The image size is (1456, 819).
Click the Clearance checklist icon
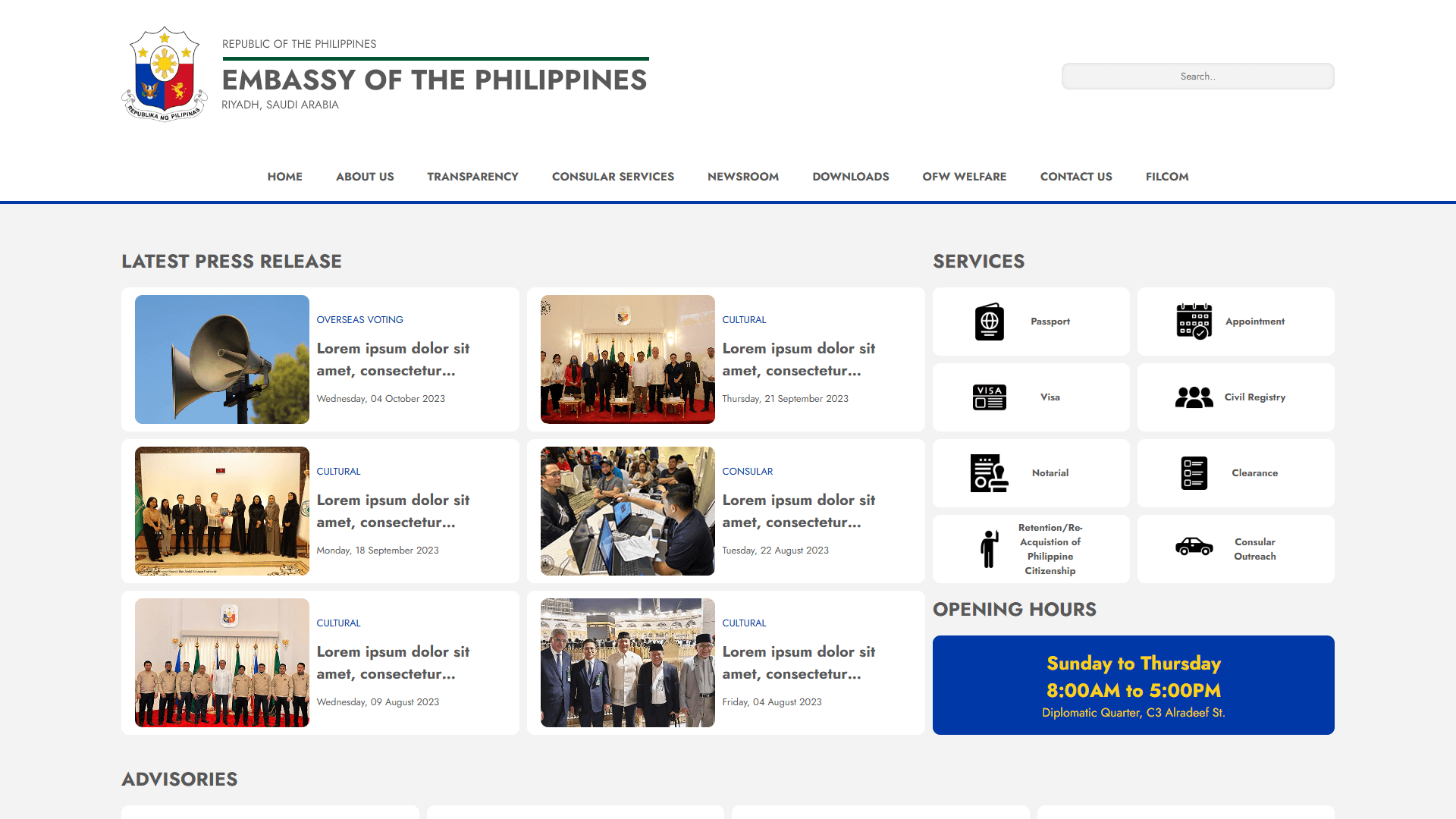pyautogui.click(x=1194, y=473)
